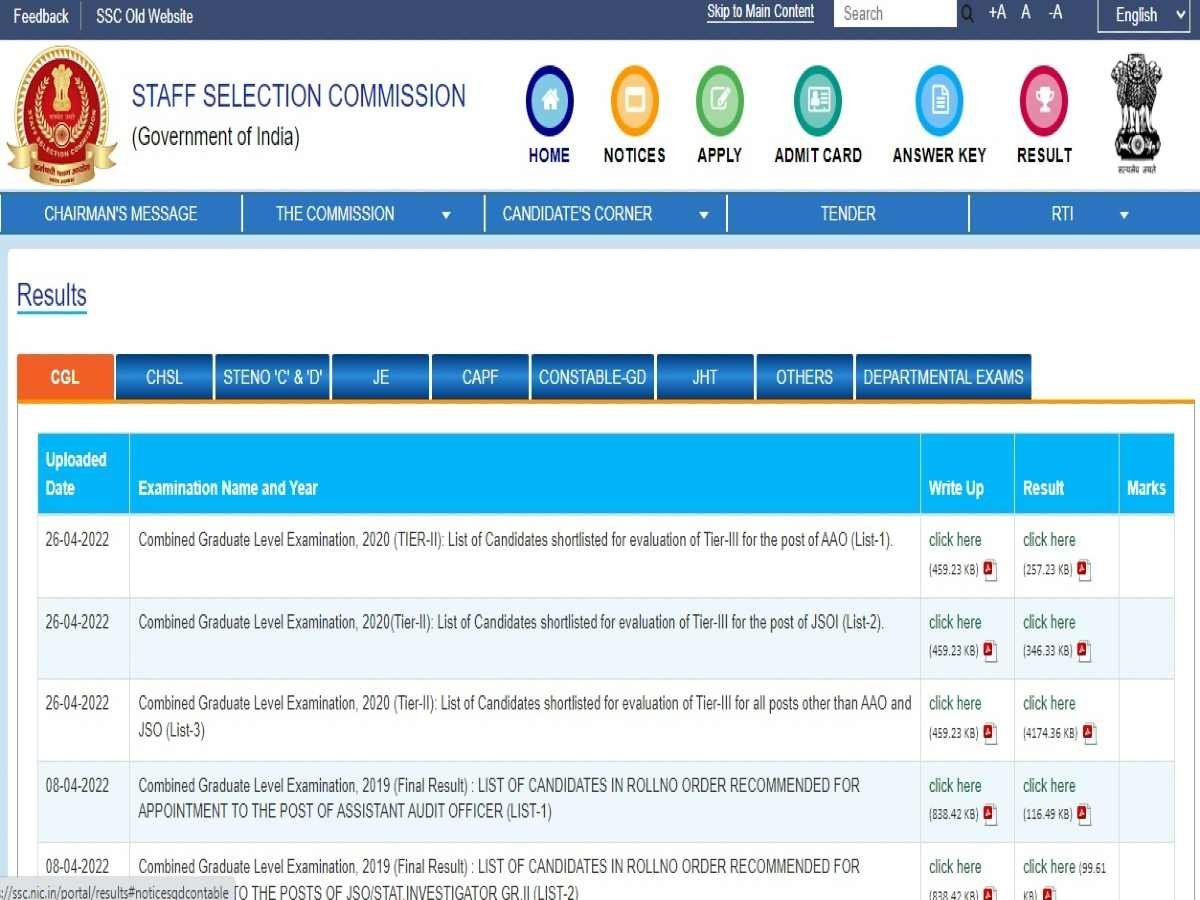
Task: Click write up 'click here' for Assistant Audit Officer
Action: [x=955, y=786]
